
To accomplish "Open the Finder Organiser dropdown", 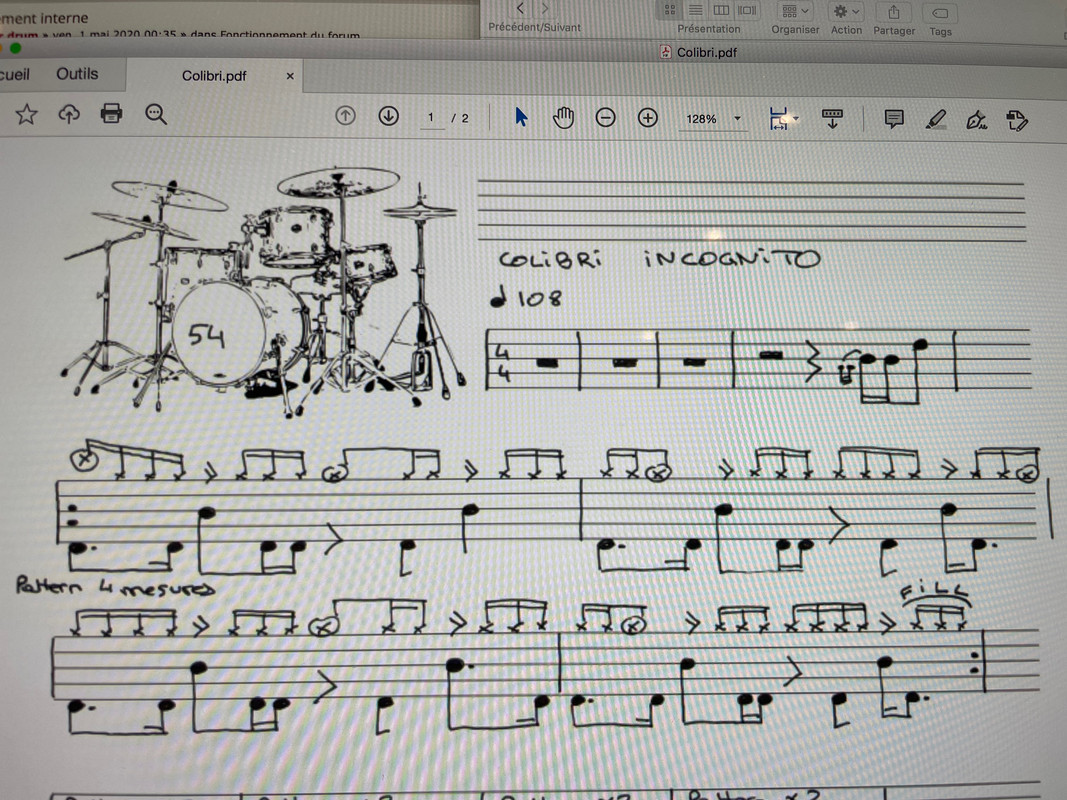I will click(x=795, y=12).
